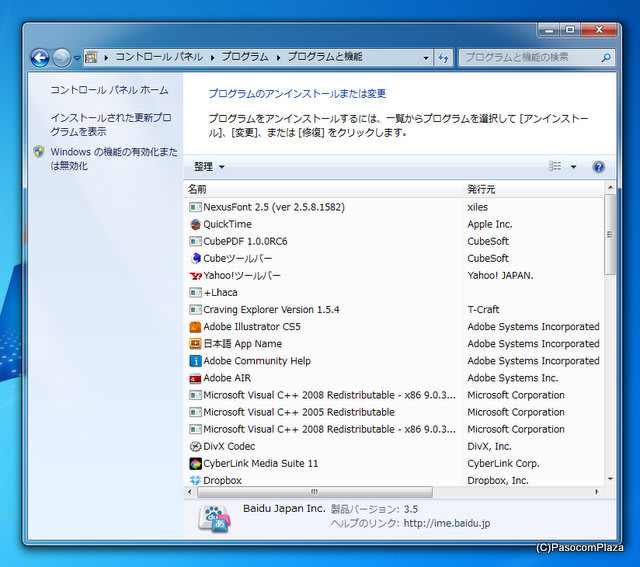
Task: Click the Dropbox icon in the list
Action: pos(195,480)
